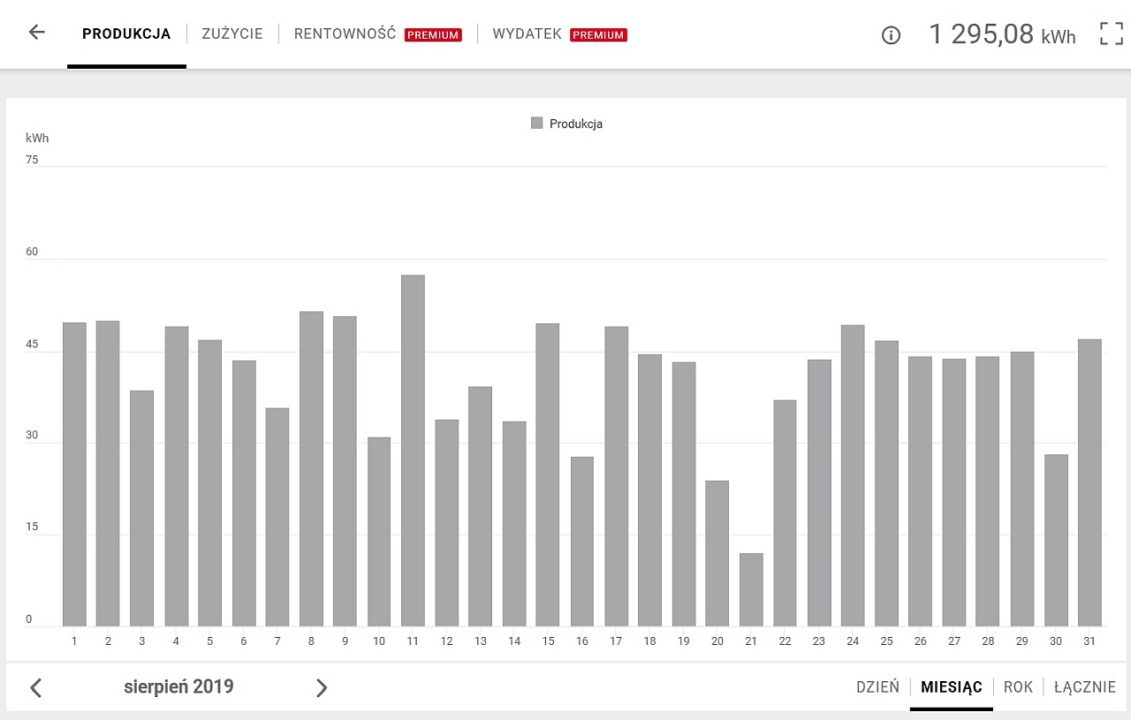The image size is (1131, 720).
Task: Open the WYDATEK premium tab
Action: (560, 34)
